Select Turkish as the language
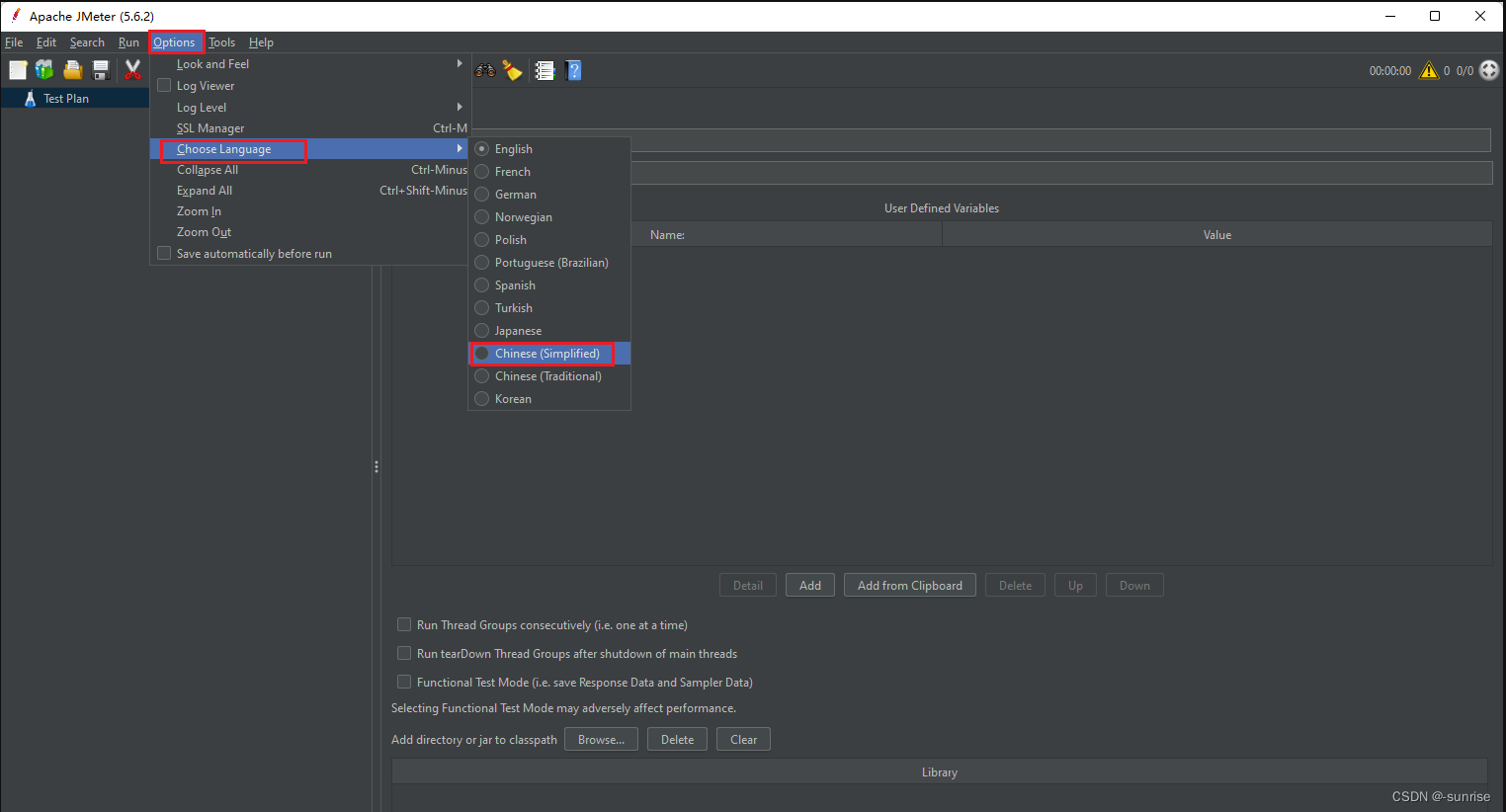 pyautogui.click(x=549, y=308)
